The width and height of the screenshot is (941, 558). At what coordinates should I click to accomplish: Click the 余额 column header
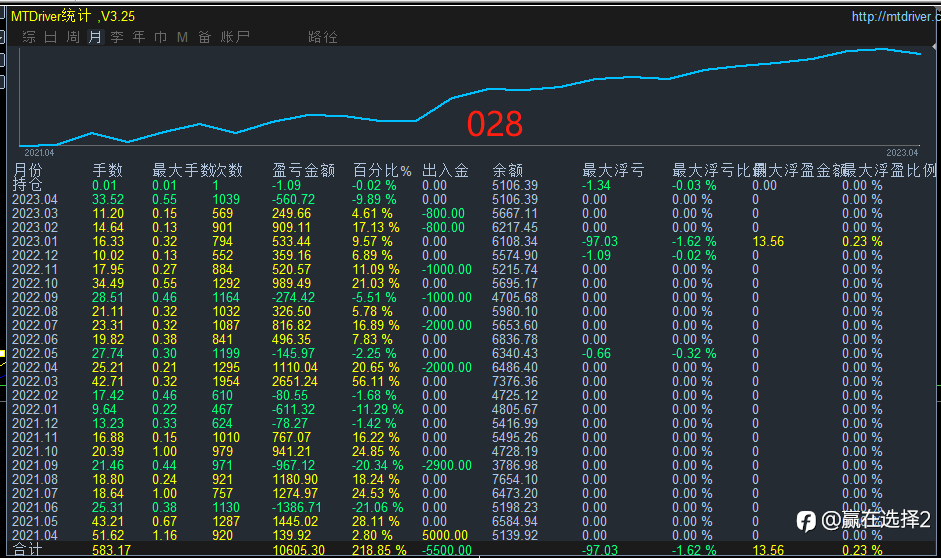[508, 170]
